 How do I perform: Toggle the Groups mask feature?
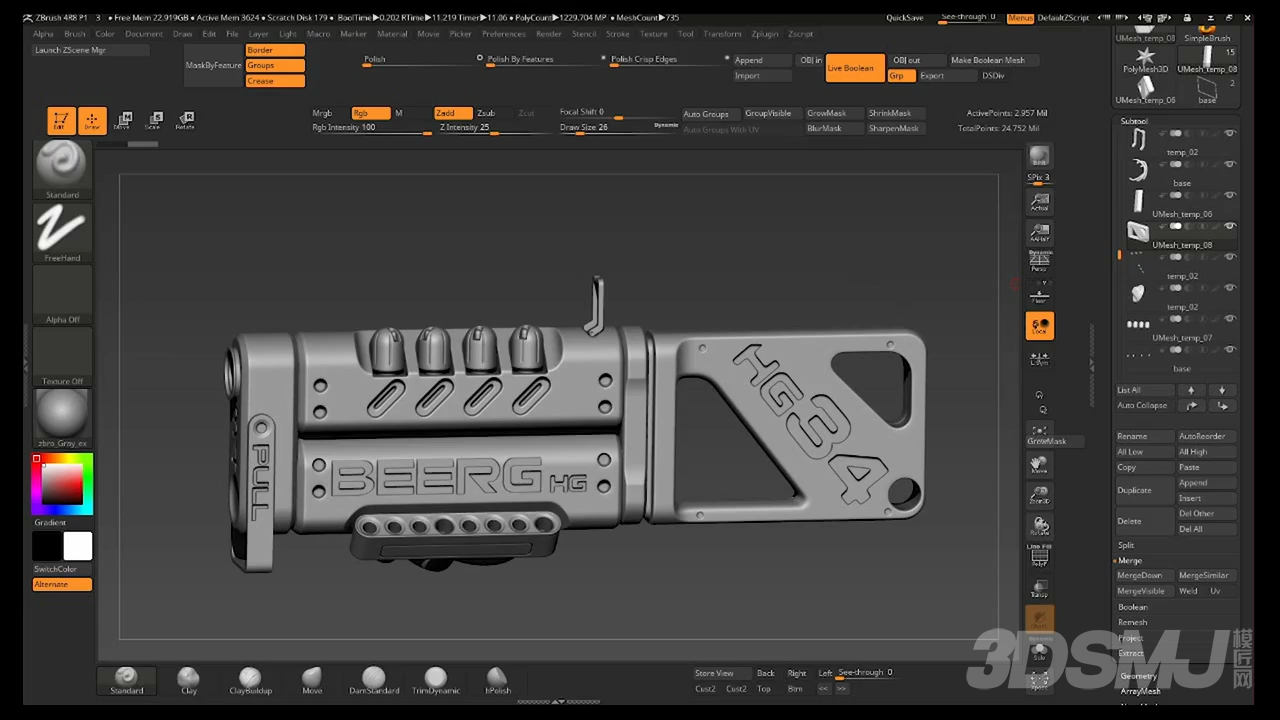pos(275,65)
